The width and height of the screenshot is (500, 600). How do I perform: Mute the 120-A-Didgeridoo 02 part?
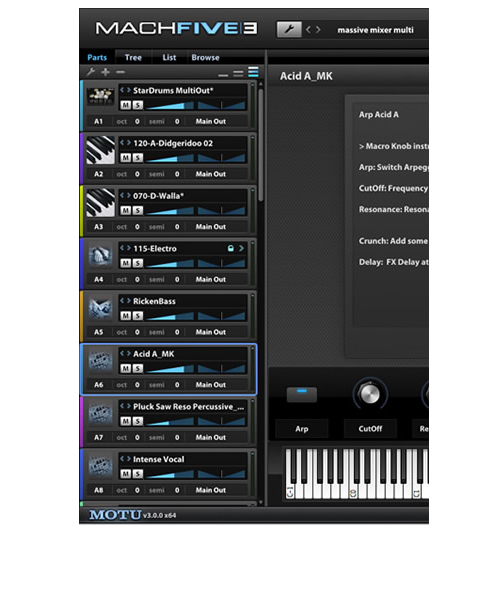point(125,158)
